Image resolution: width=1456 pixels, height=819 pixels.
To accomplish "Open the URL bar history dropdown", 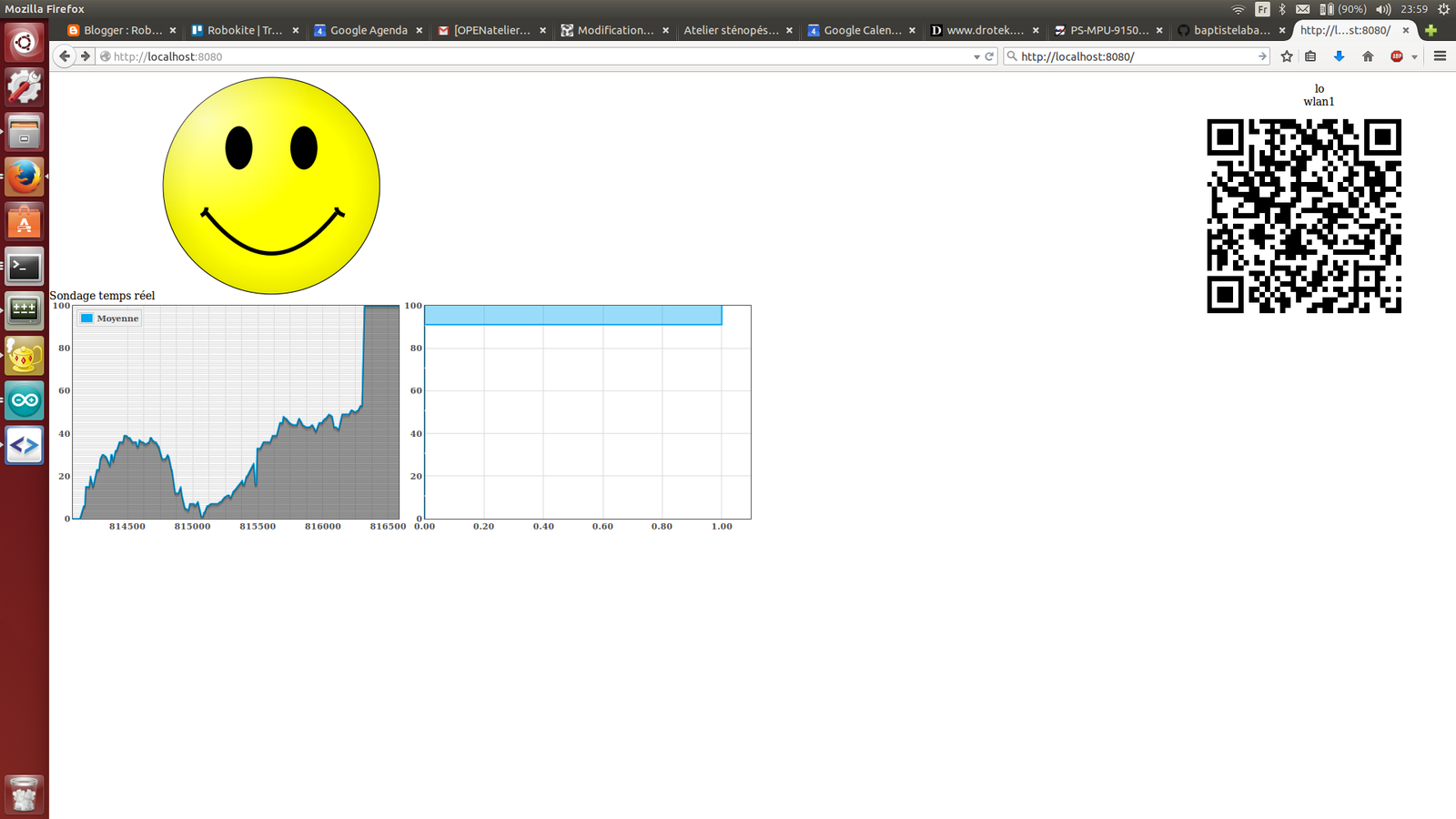I will pyautogui.click(x=976, y=56).
